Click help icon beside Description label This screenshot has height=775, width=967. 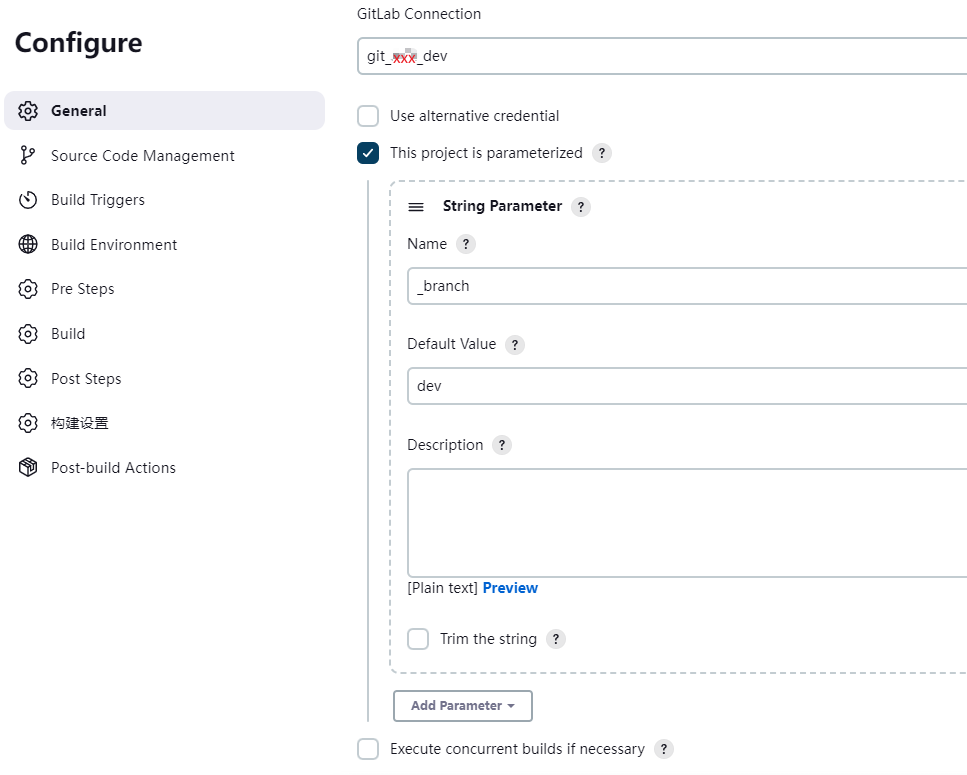coord(501,445)
